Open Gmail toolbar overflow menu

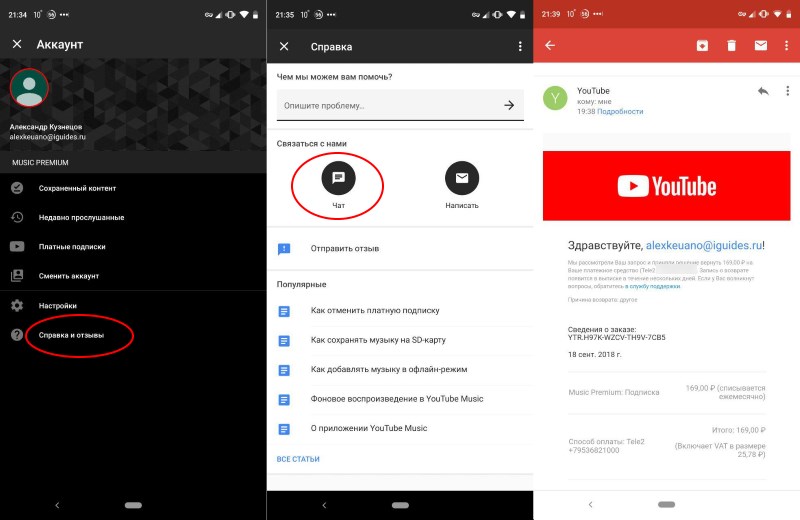(786, 45)
